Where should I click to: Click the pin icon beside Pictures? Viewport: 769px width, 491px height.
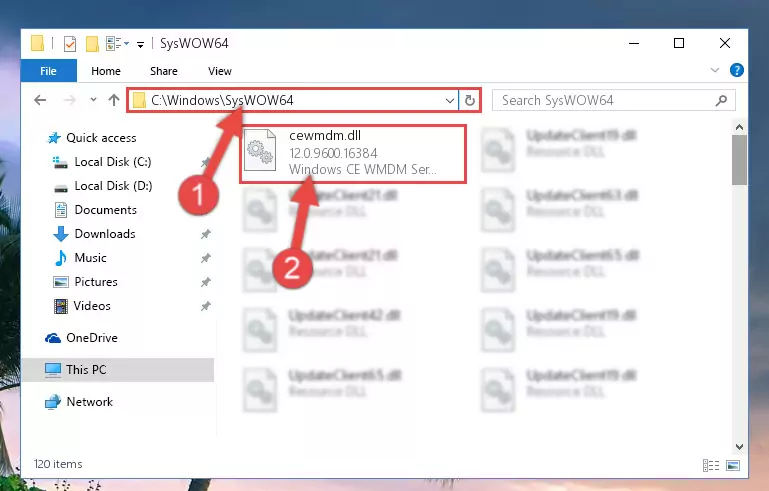click(x=205, y=282)
